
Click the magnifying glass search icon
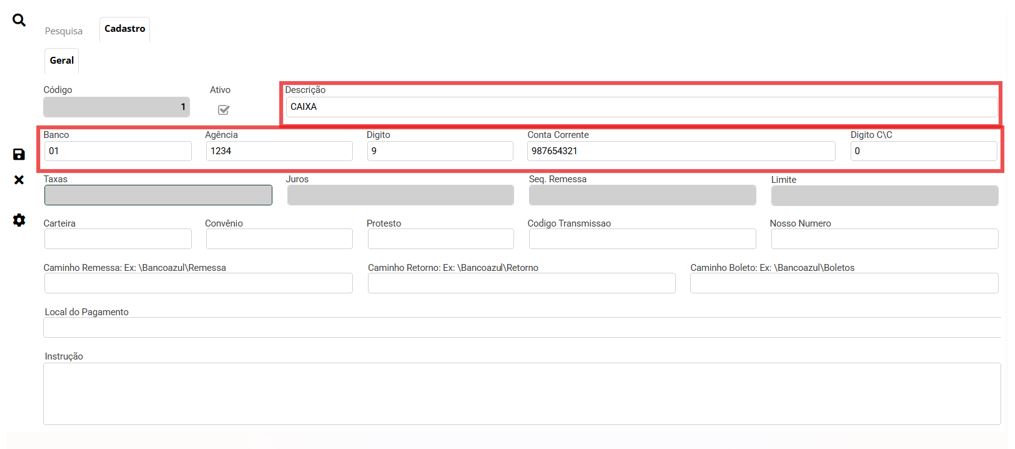click(18, 20)
